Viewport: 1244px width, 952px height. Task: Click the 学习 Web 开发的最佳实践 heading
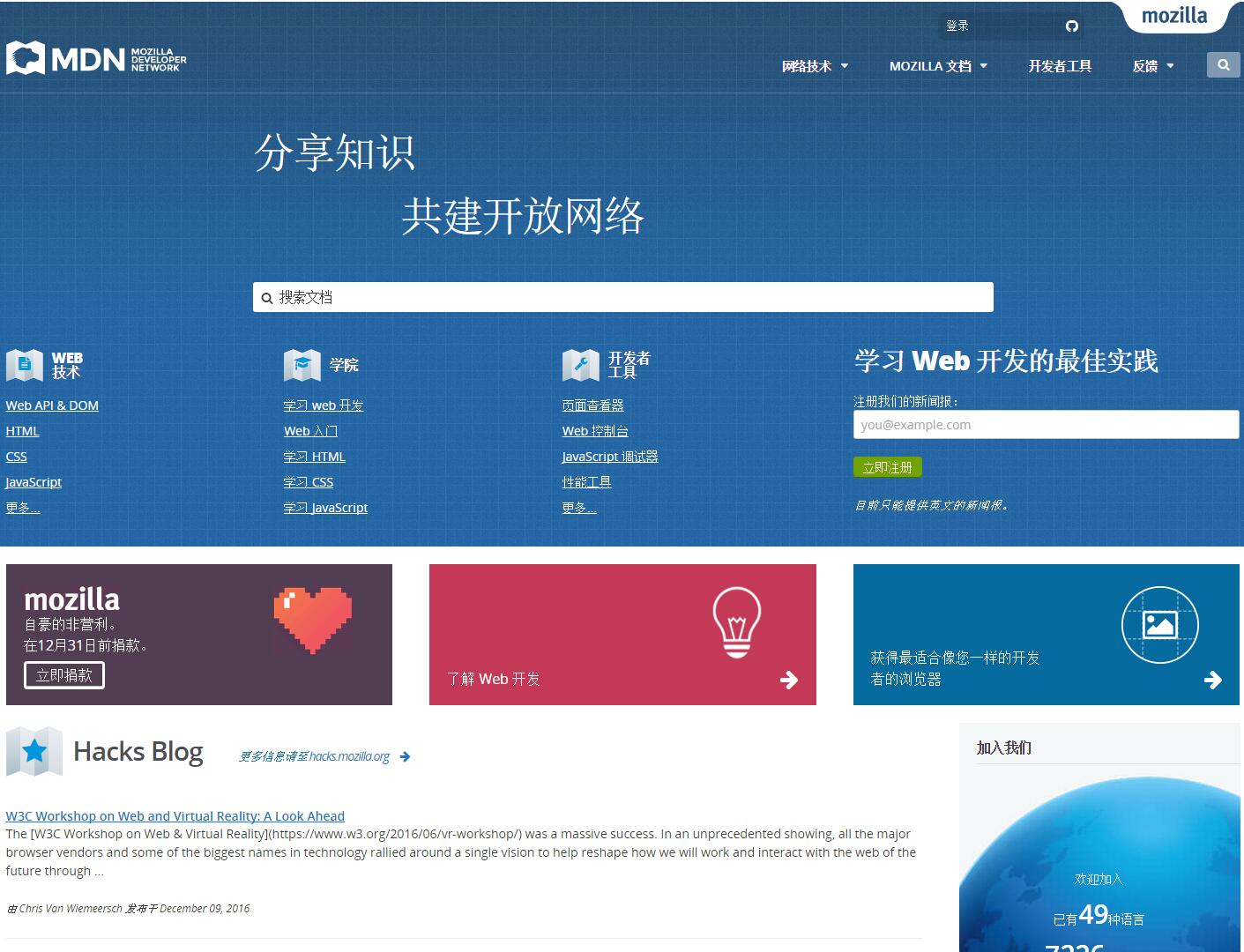1006,361
